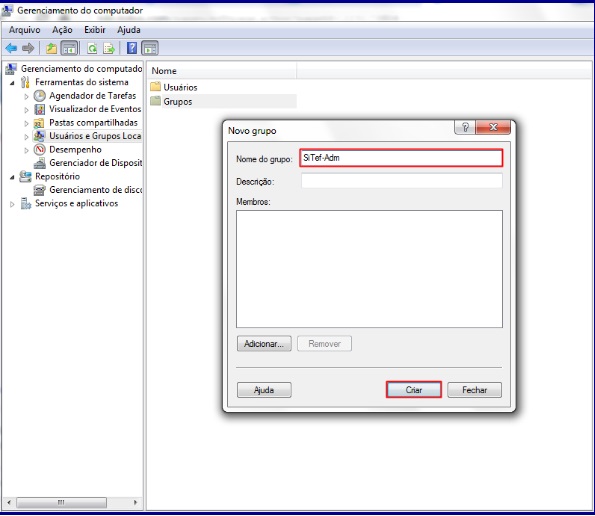This screenshot has height=516, width=595.
Task: Select Ferramentas do sistema text in tree
Action: tap(82, 82)
